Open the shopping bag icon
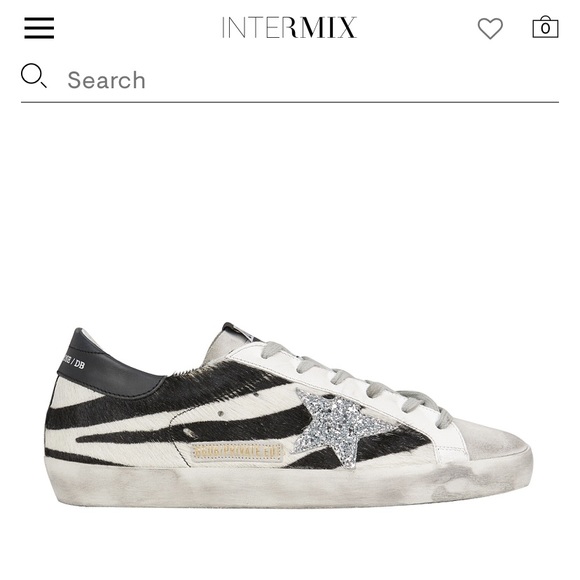580x580 pixels. pos(545,27)
